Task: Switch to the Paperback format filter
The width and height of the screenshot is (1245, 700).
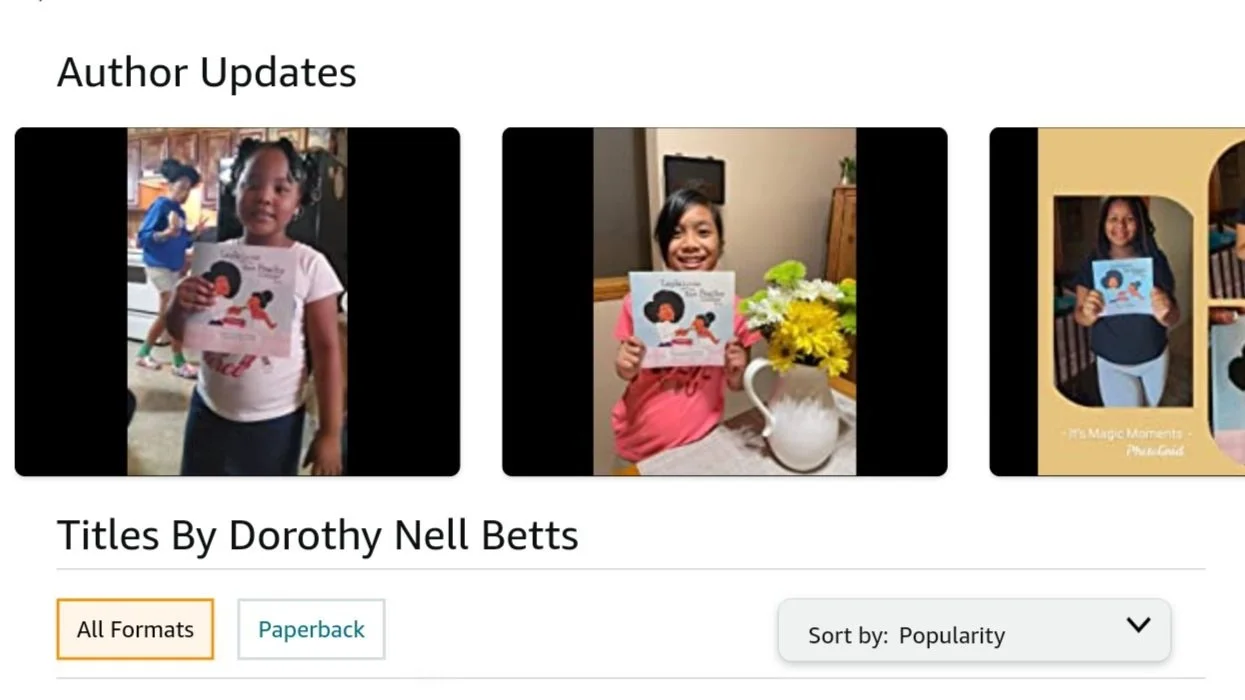Action: click(x=311, y=629)
